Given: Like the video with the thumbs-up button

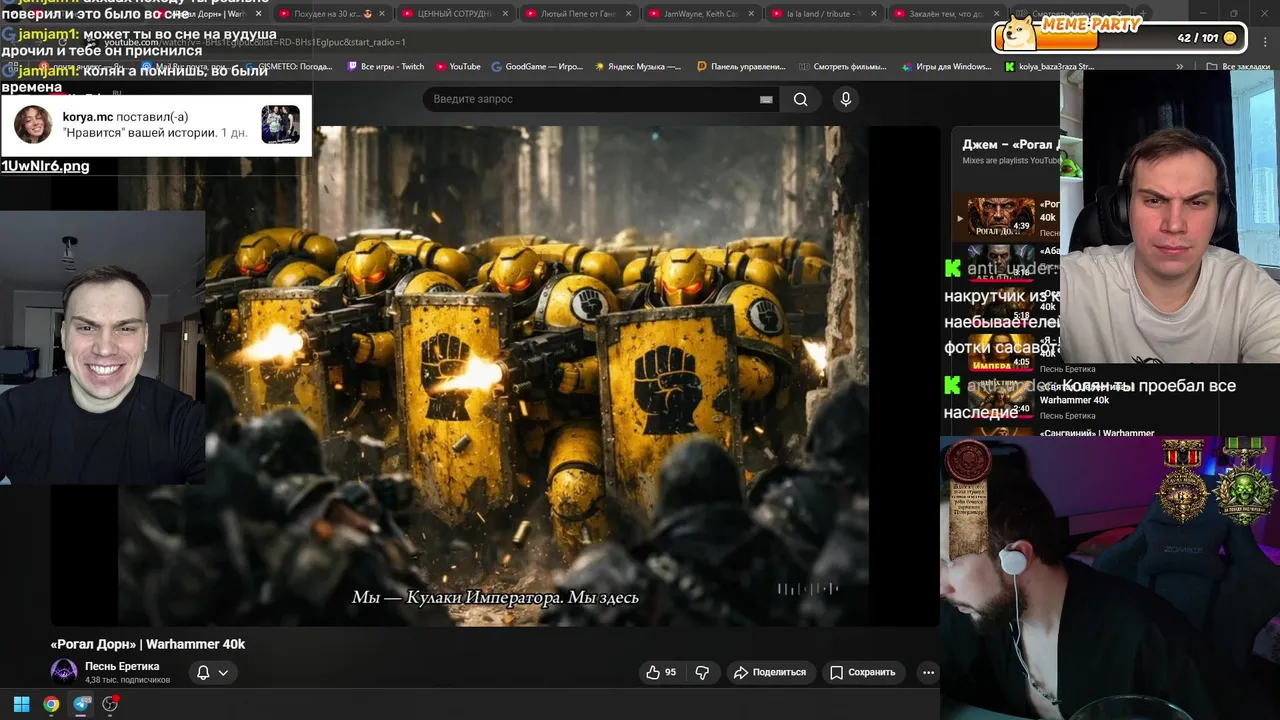Looking at the screenshot, I should point(661,672).
